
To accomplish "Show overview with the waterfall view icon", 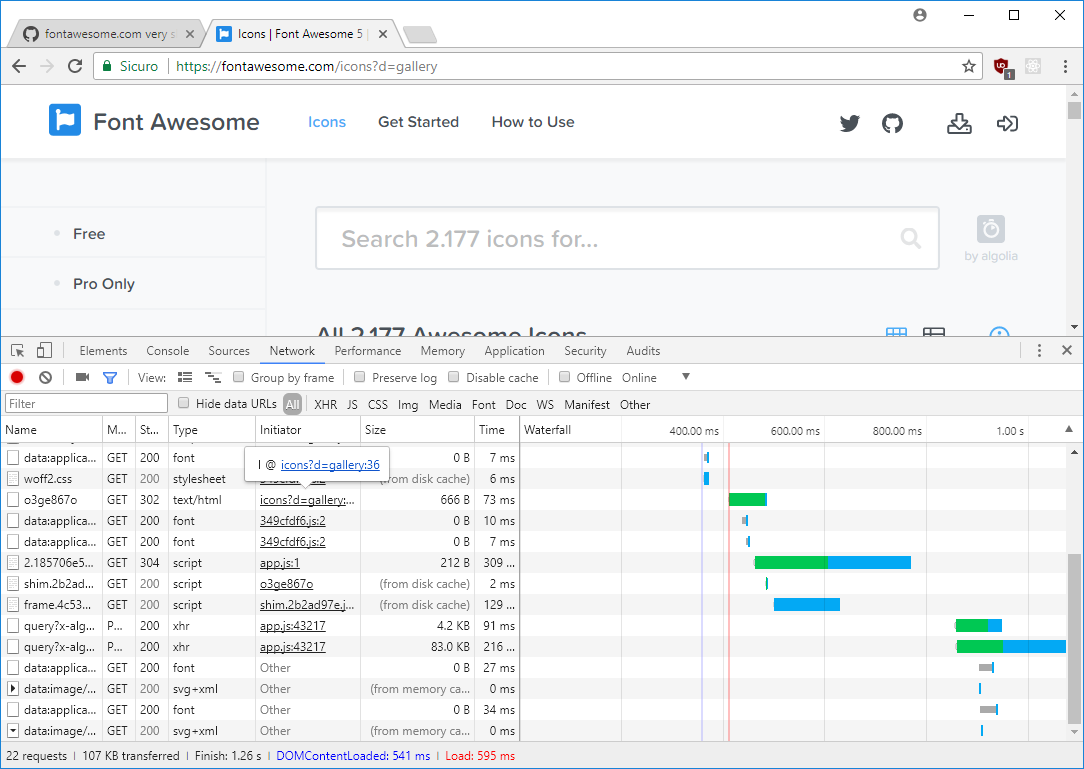I will [213, 377].
